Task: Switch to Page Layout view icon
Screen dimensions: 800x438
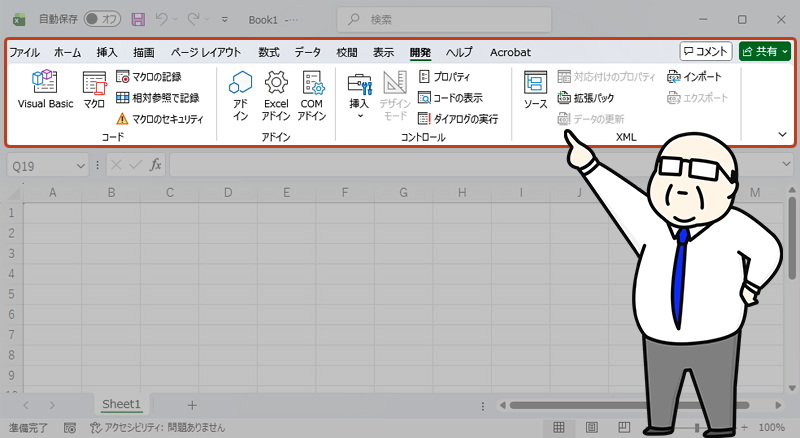Action: [x=591, y=427]
